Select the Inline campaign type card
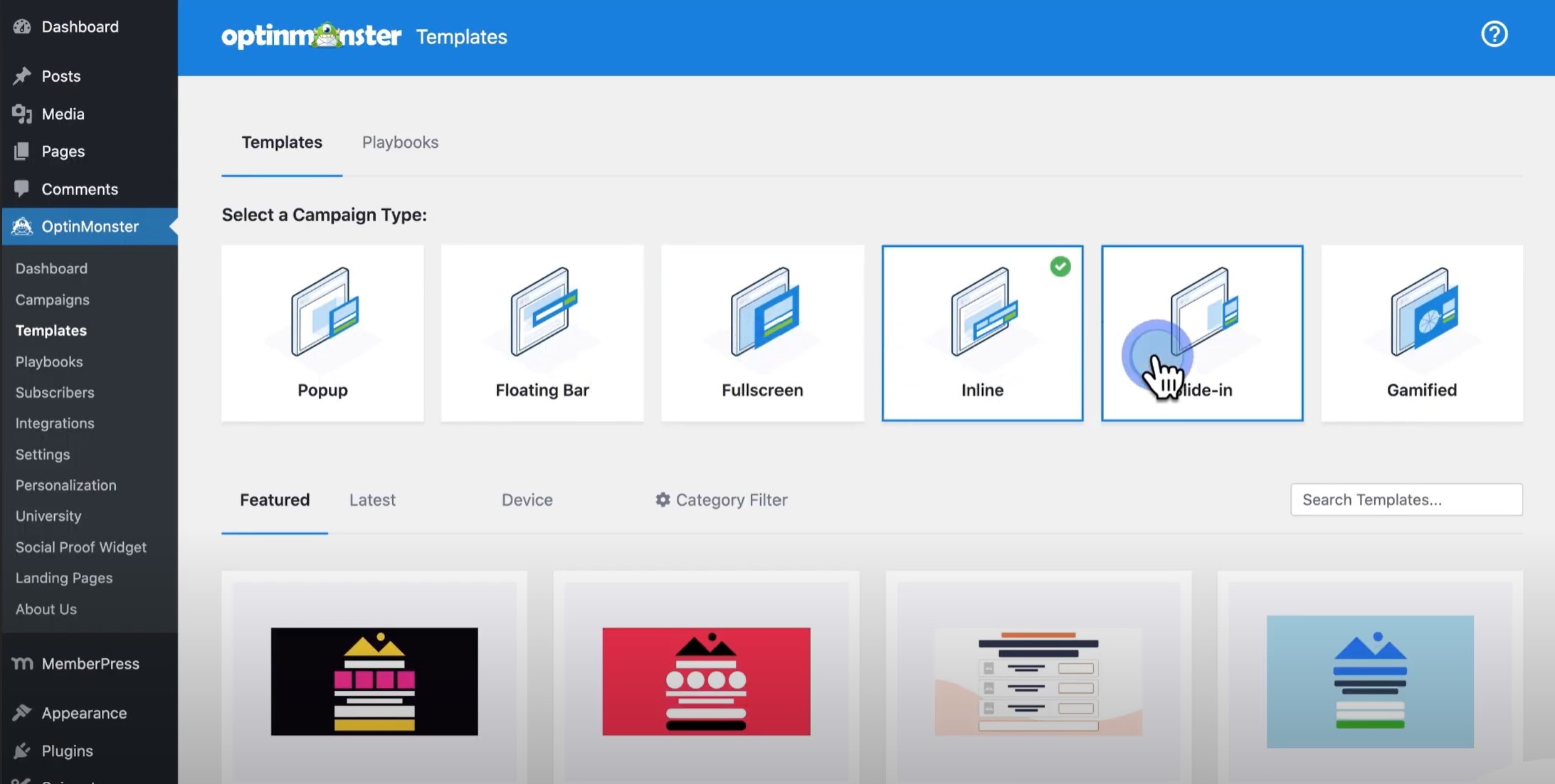This screenshot has width=1555, height=784. pyautogui.click(x=981, y=333)
